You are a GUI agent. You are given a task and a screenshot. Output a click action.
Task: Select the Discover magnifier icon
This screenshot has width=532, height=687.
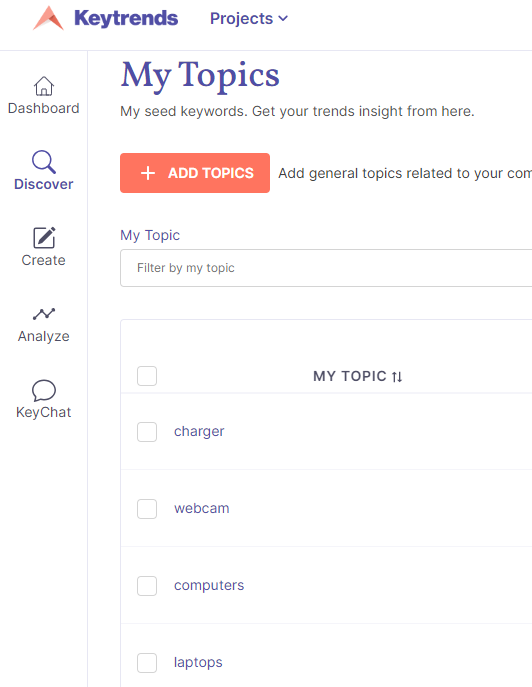44,162
